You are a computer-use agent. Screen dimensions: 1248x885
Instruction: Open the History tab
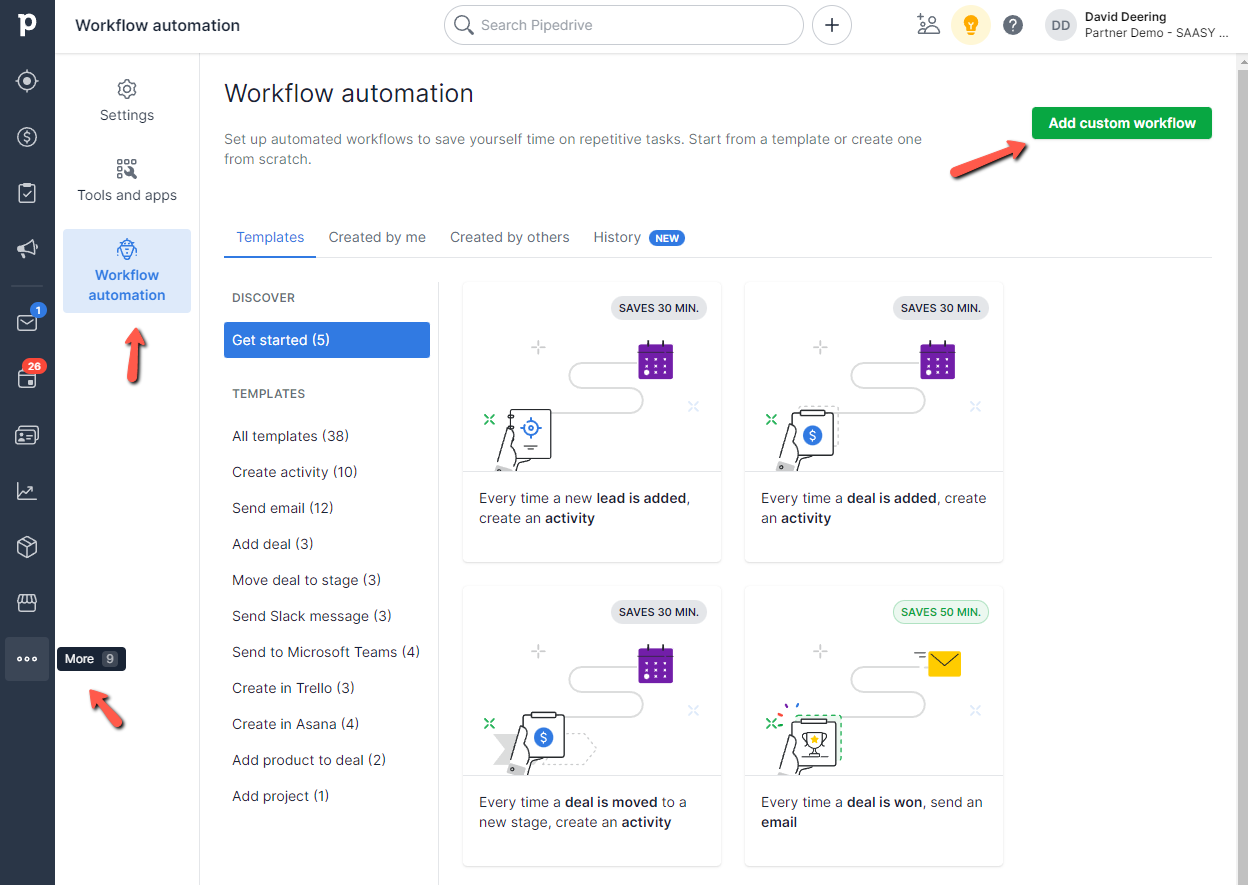point(617,237)
